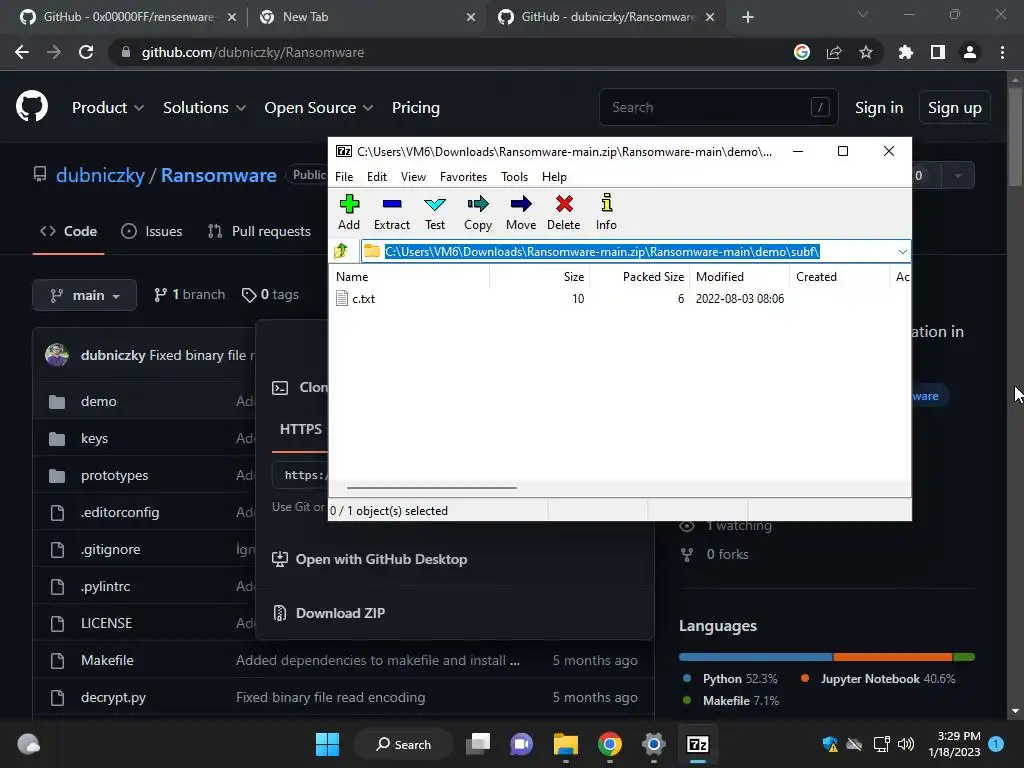1024x768 pixels.
Task: Open the Pricing link
Action: click(x=415, y=108)
